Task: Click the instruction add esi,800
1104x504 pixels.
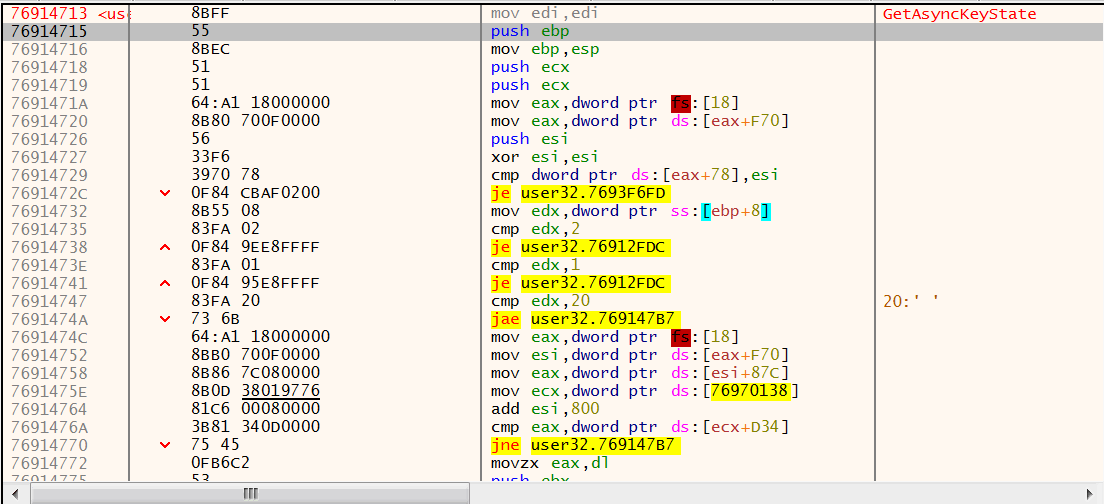Action: pos(547,408)
